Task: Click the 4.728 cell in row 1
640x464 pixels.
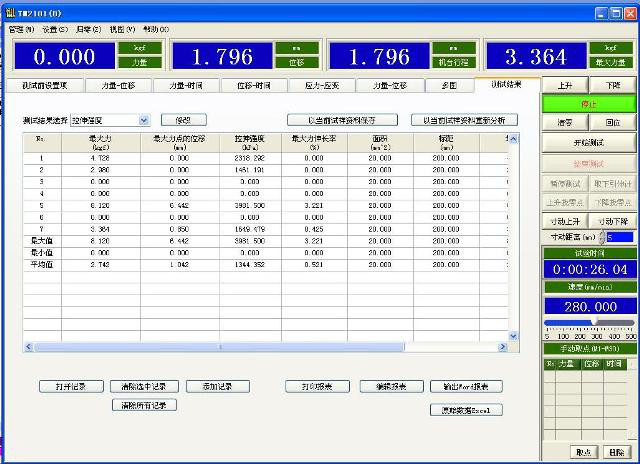Action: coord(100,158)
